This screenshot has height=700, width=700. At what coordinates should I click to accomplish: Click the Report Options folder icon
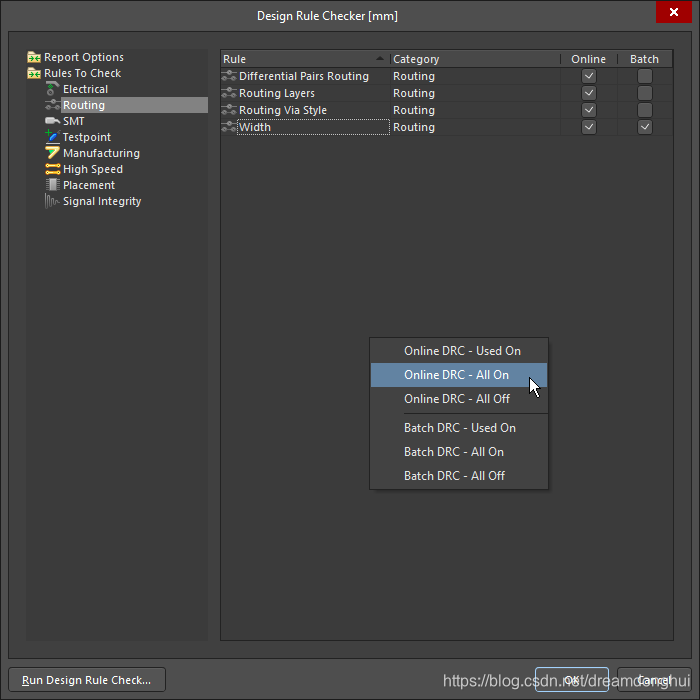pos(34,57)
